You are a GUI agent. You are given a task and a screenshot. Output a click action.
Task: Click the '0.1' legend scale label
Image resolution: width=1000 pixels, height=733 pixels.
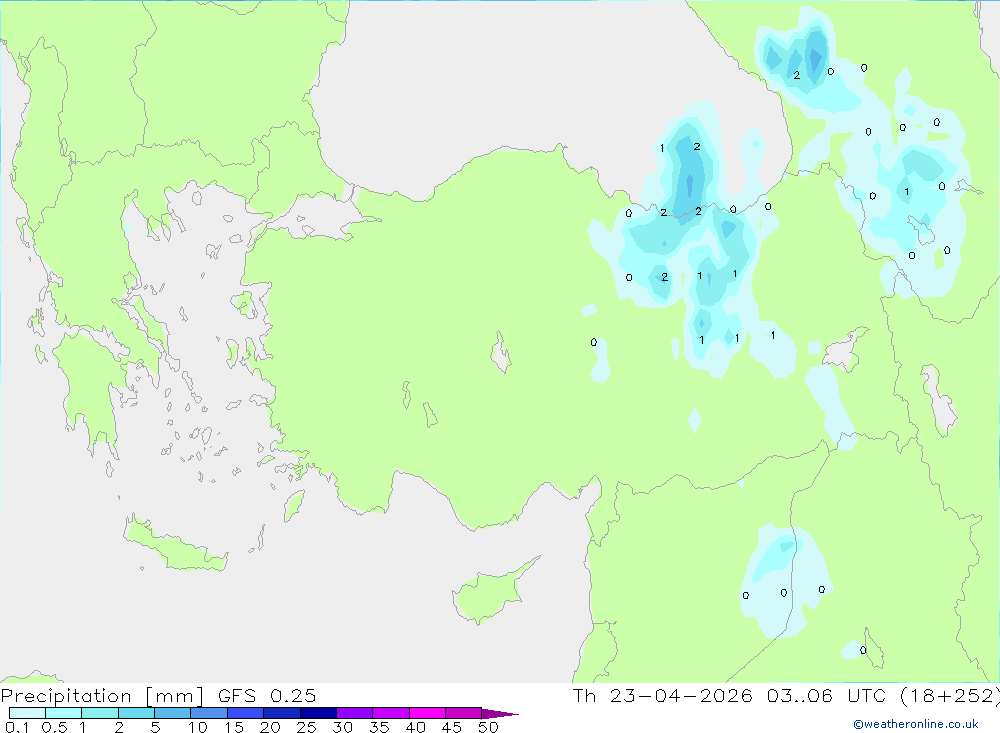(x=17, y=727)
